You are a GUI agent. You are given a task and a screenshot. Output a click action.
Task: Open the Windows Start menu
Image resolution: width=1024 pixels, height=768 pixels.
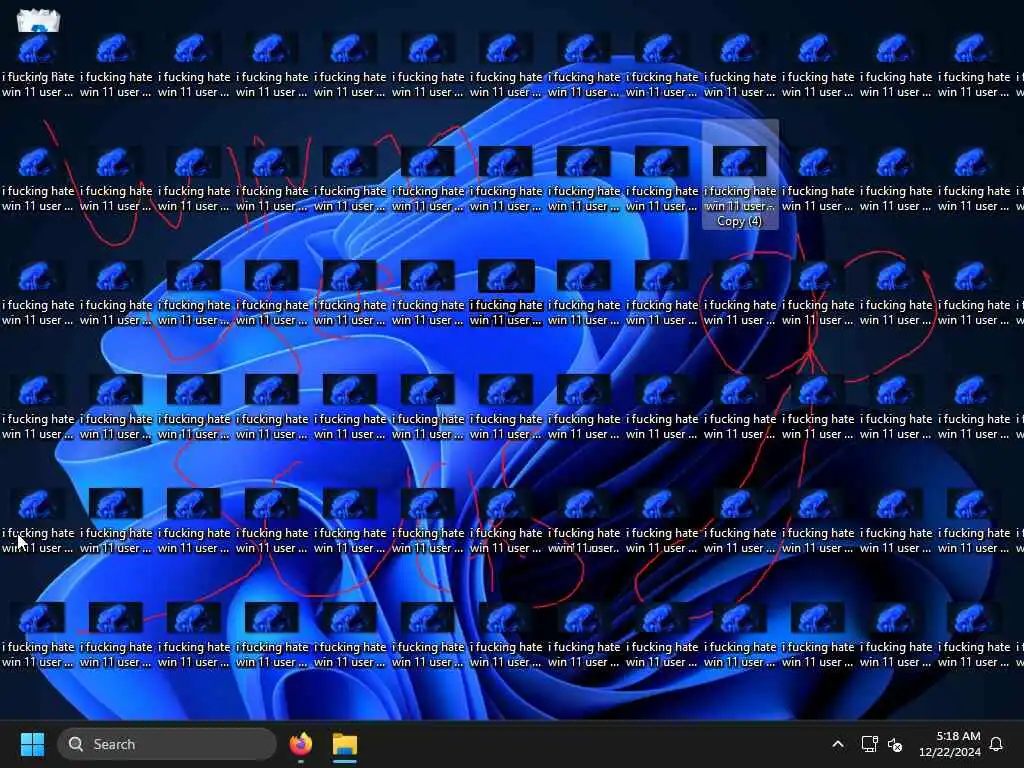pyautogui.click(x=32, y=744)
